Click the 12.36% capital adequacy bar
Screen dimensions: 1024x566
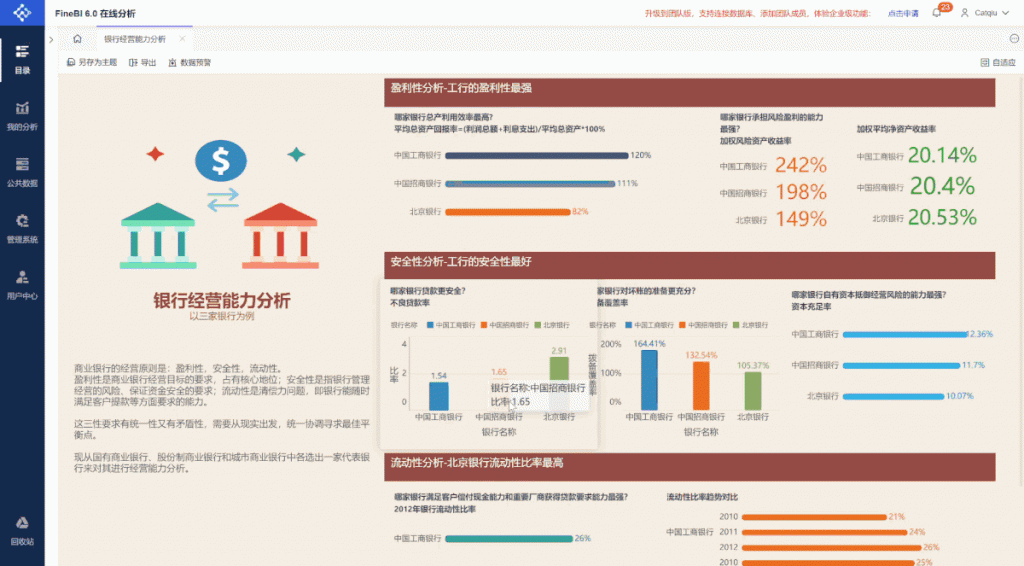[x=905, y=334]
